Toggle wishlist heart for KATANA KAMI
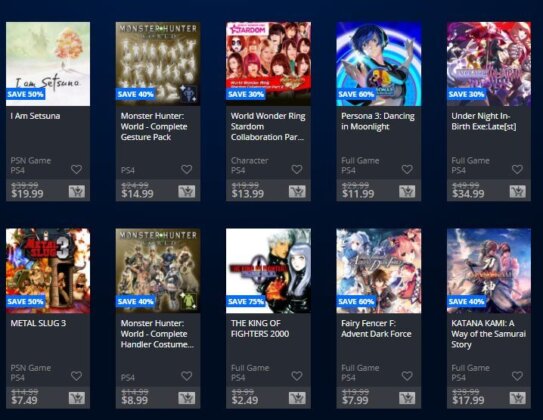Image resolution: width=543 pixels, height=420 pixels. coord(517,376)
